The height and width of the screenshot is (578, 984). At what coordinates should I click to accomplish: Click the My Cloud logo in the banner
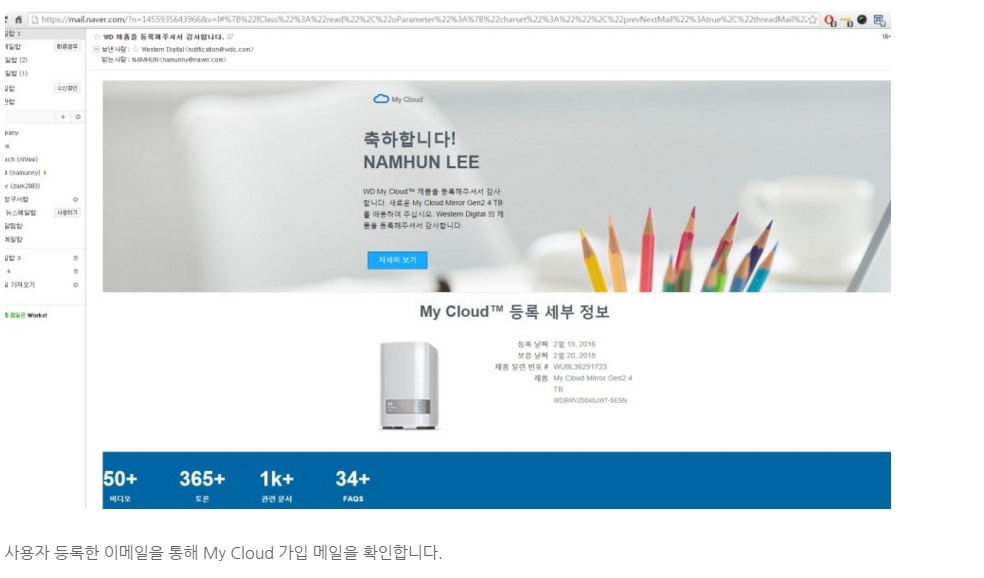tap(398, 99)
